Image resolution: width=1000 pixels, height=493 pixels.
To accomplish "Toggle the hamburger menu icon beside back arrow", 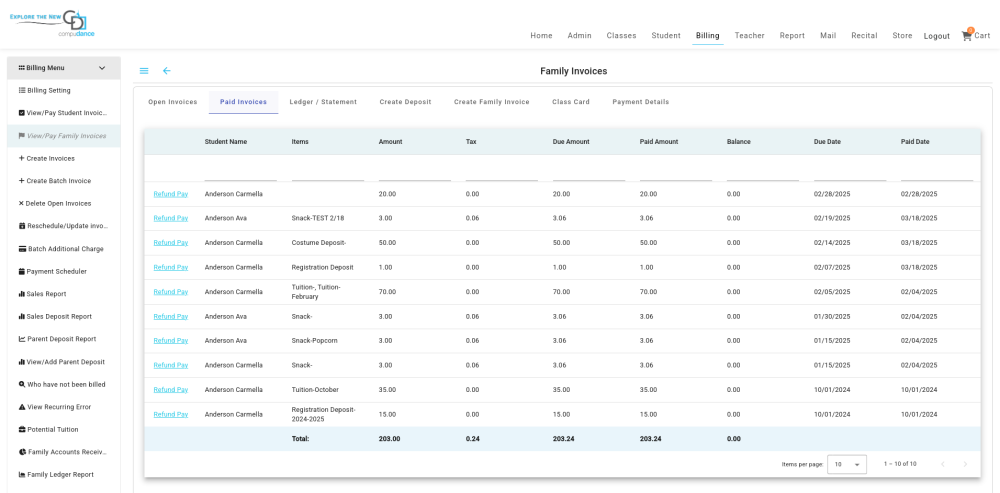I will (144, 71).
